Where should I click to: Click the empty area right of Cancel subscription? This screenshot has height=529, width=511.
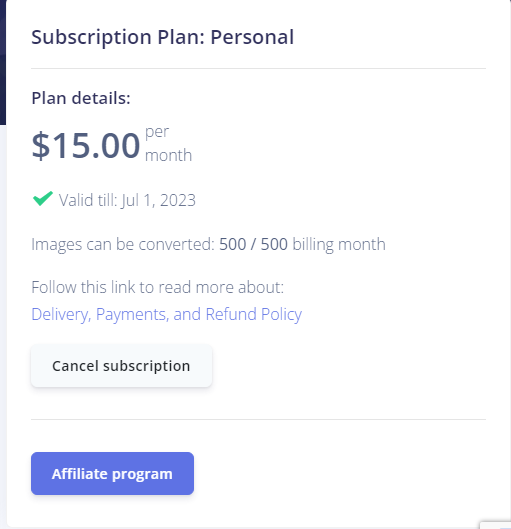pyautogui.click(x=349, y=366)
